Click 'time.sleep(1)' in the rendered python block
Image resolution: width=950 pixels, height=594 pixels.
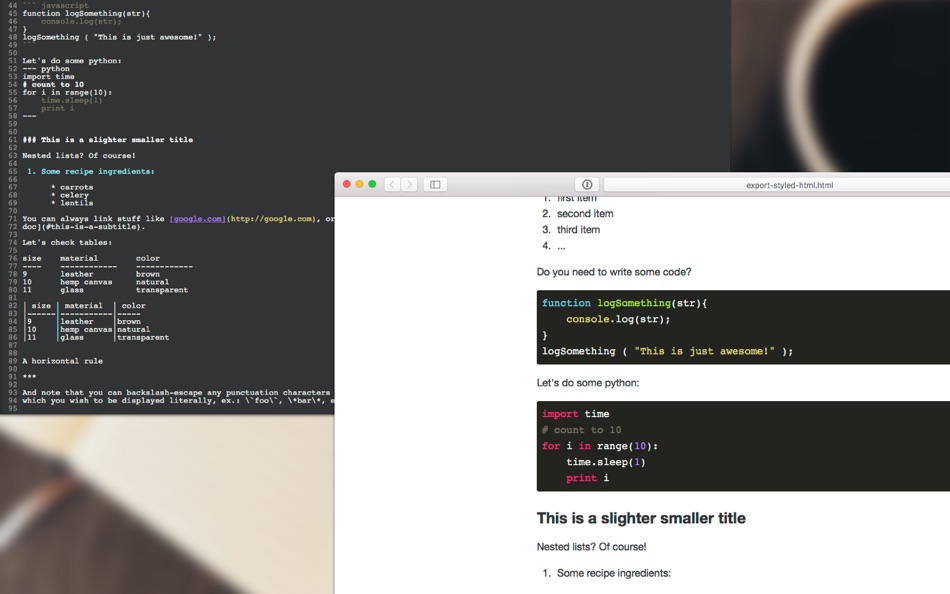point(606,462)
